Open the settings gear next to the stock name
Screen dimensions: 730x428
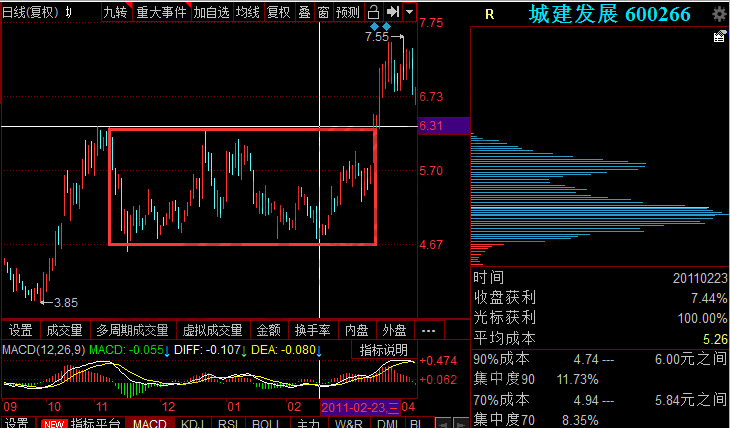[x=720, y=14]
